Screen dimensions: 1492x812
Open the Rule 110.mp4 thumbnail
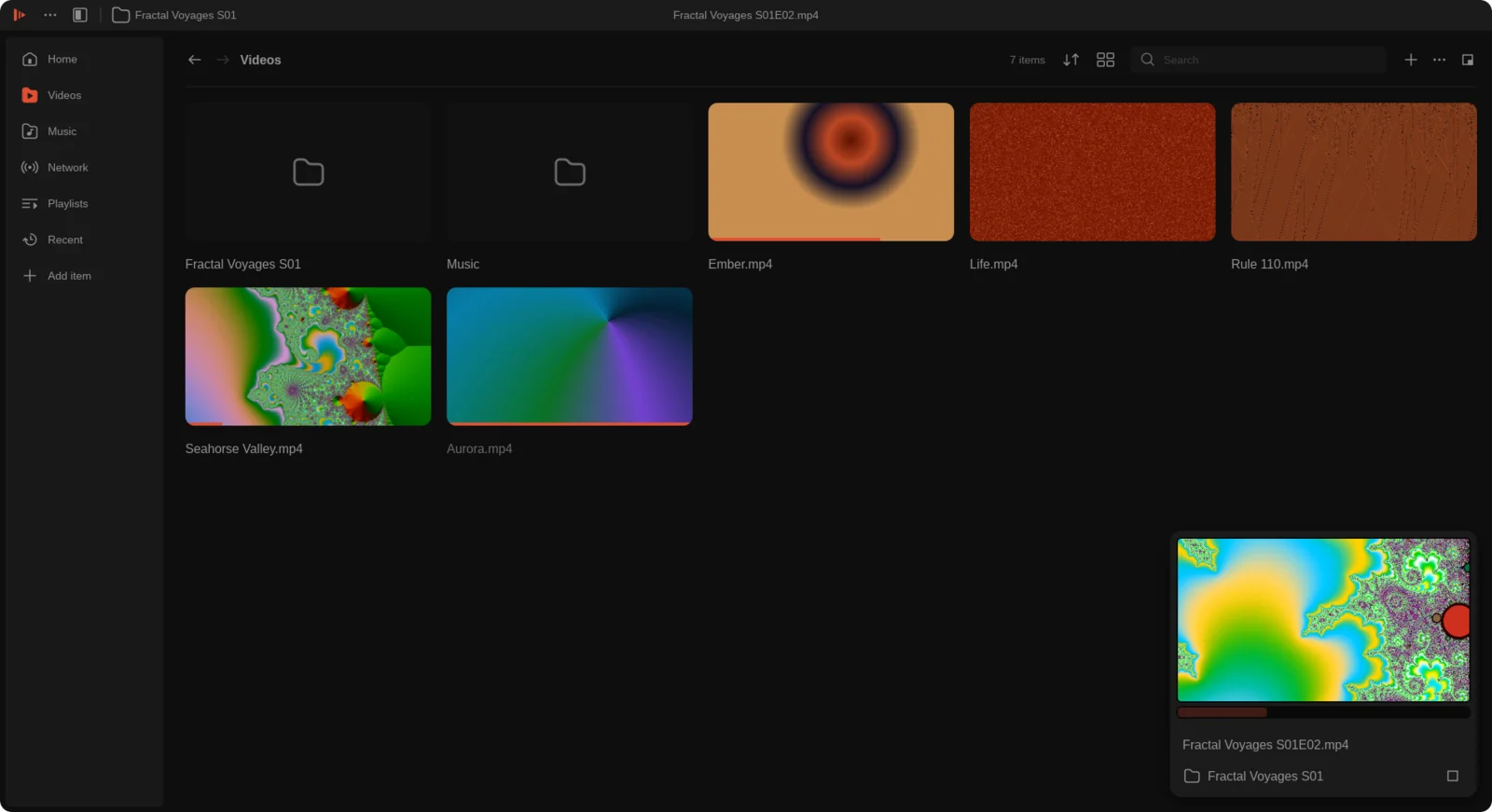(1354, 172)
